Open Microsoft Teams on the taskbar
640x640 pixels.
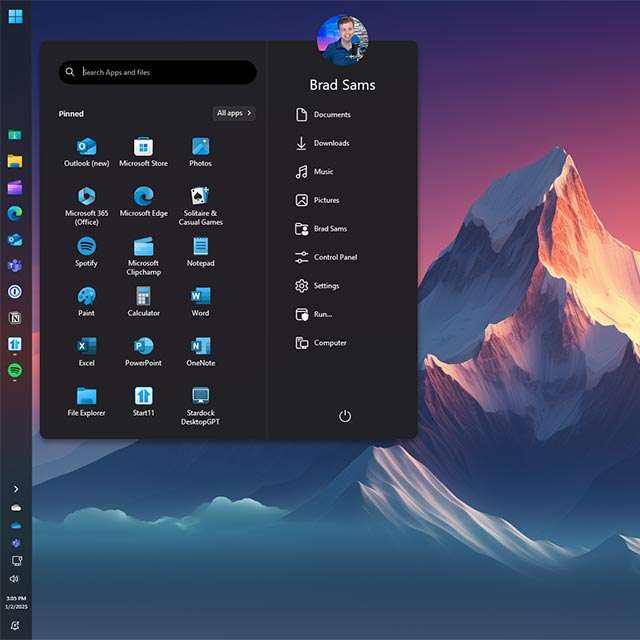(15, 266)
